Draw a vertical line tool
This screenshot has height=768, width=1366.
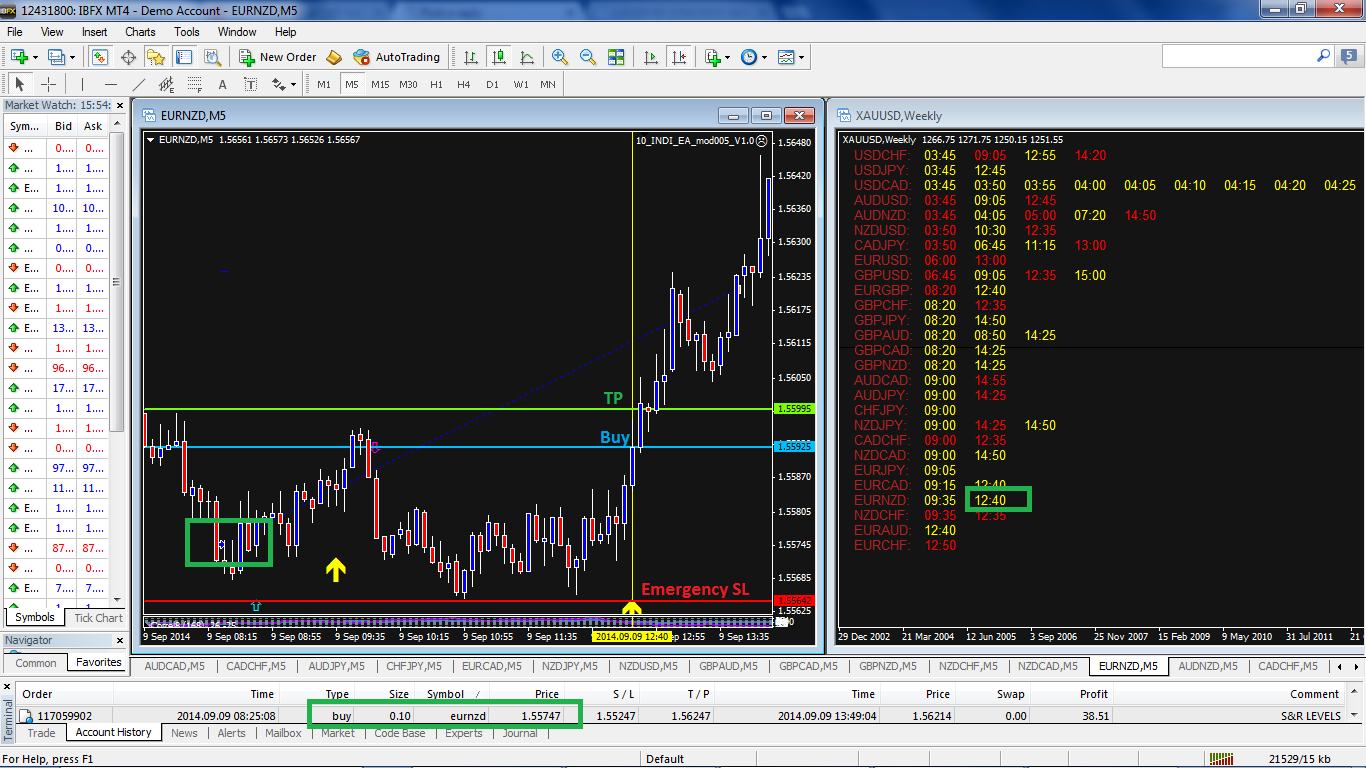point(82,84)
